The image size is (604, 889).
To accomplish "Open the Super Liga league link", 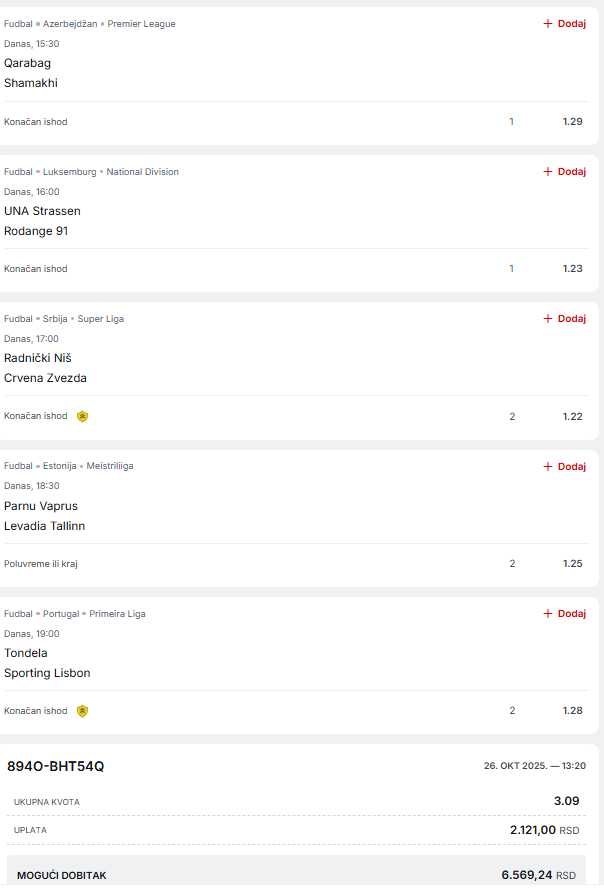I will click(x=101, y=319).
